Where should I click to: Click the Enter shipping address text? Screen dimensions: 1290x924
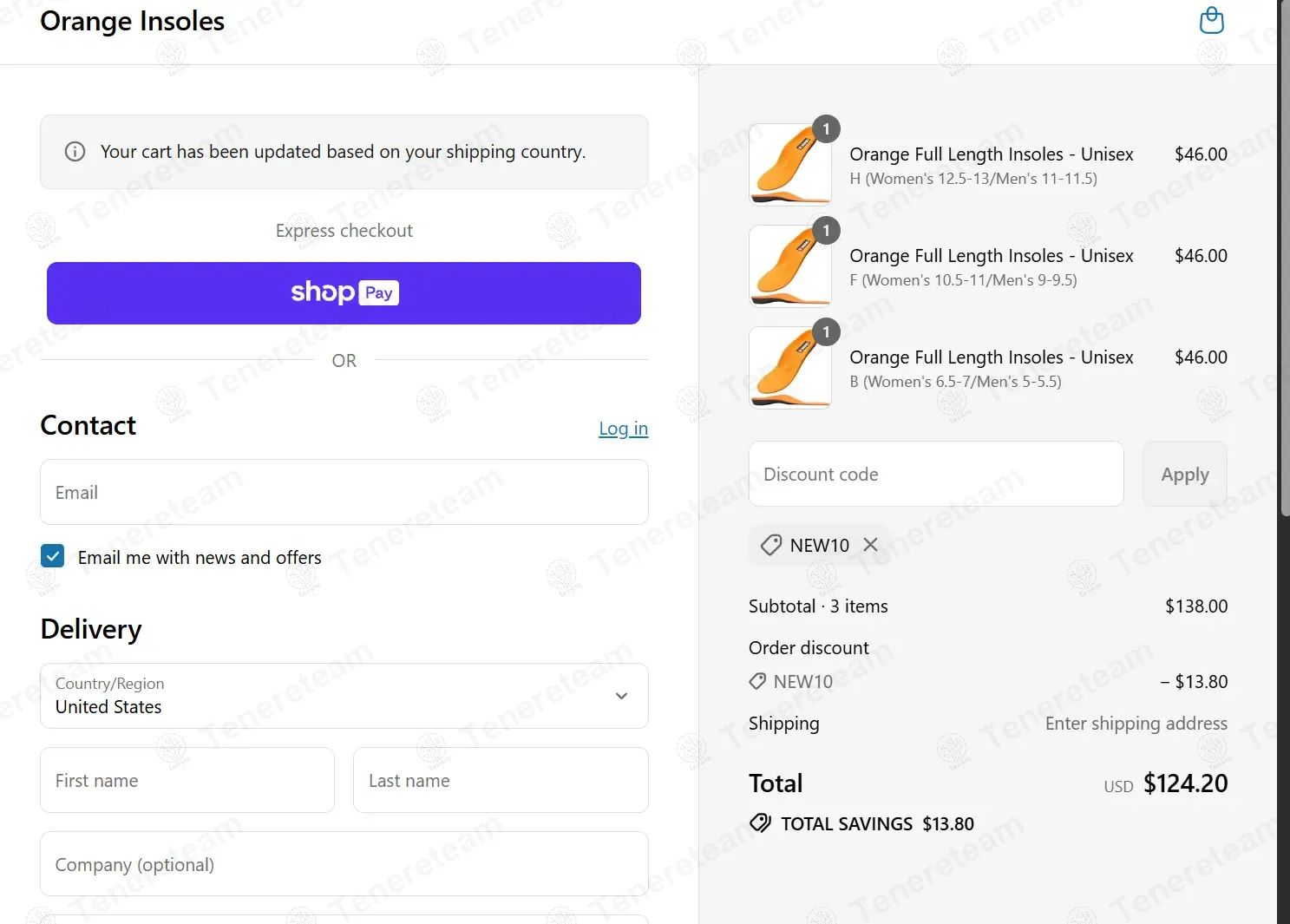1136,724
